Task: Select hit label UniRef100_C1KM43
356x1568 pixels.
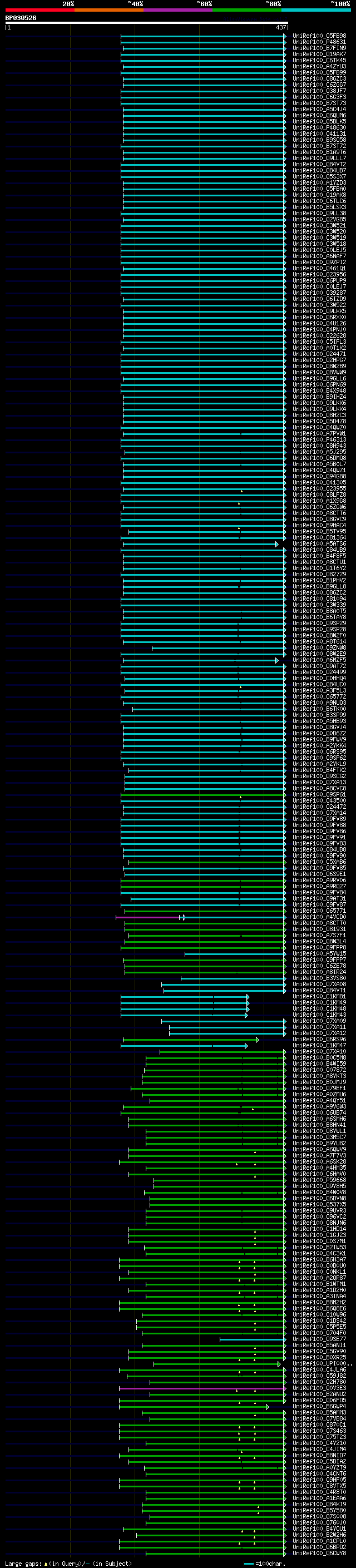Action: coord(319,1015)
